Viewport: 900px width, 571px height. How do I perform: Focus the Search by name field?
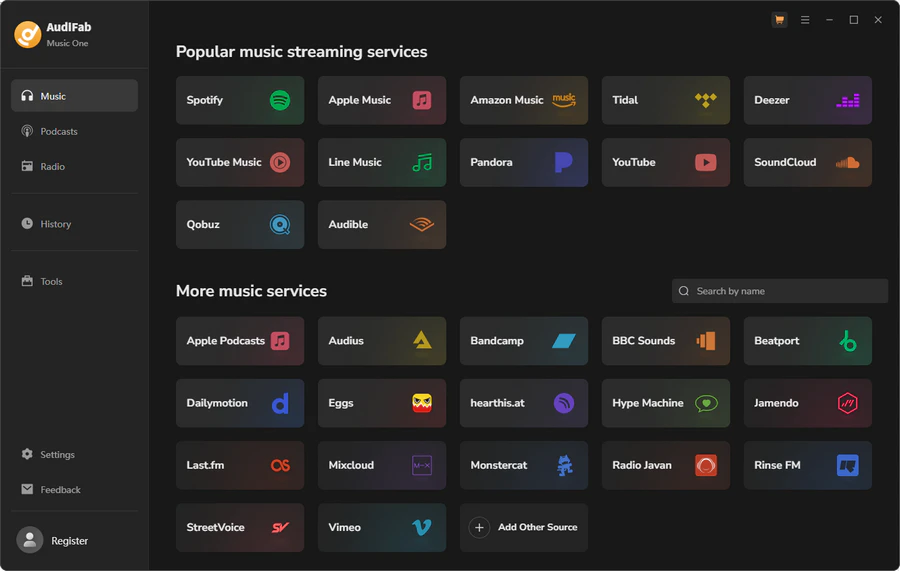[779, 291]
